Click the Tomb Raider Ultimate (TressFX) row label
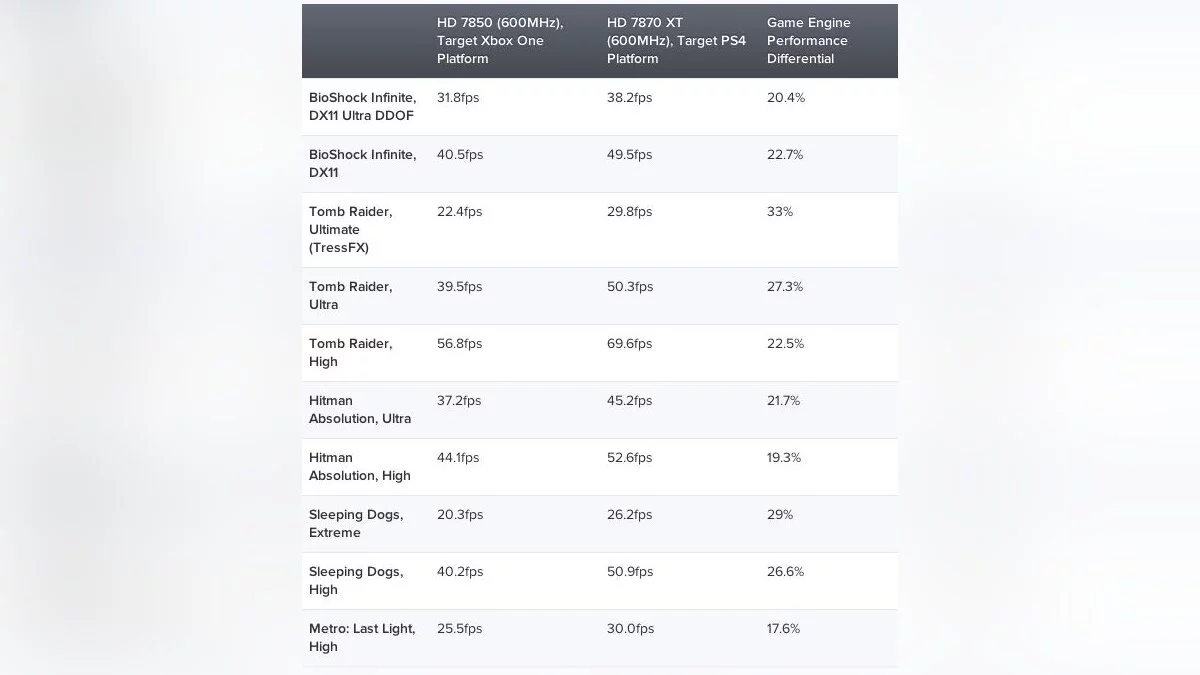The width and height of the screenshot is (1200, 675). click(351, 230)
